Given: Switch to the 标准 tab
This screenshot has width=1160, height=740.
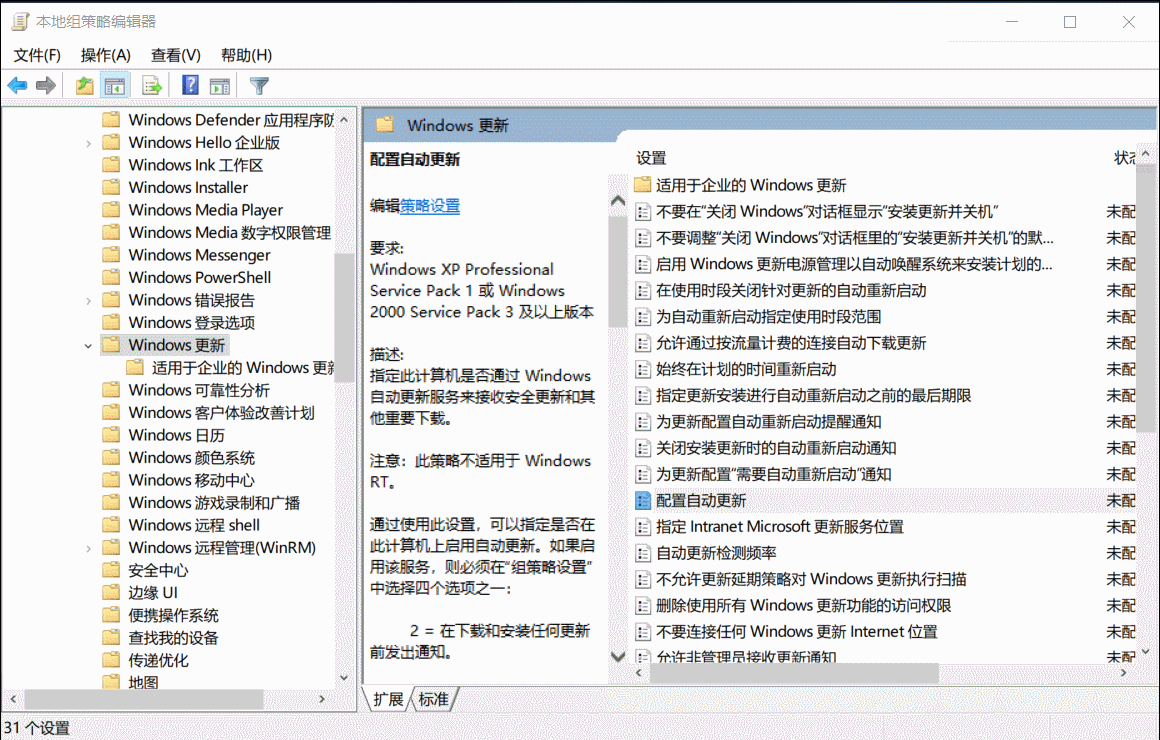Looking at the screenshot, I should pyautogui.click(x=432, y=699).
